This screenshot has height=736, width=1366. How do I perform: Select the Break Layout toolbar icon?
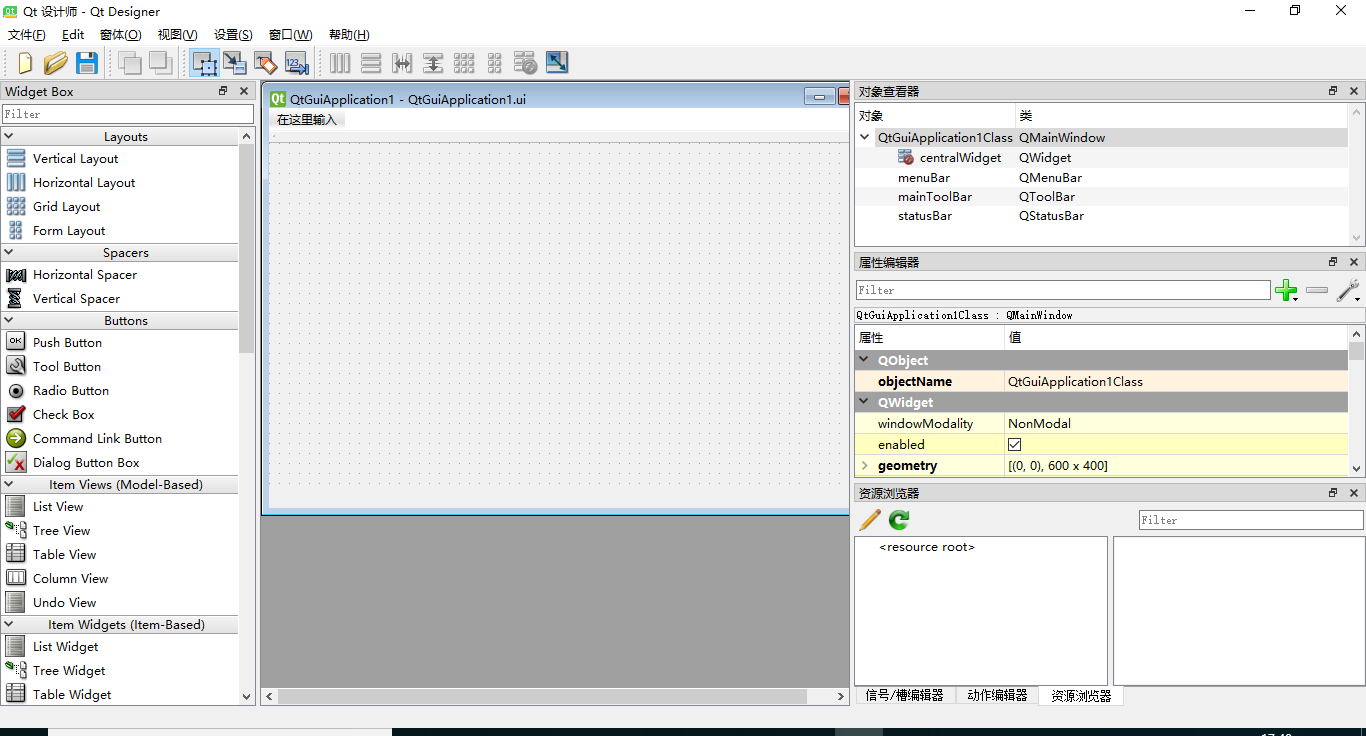click(x=525, y=62)
